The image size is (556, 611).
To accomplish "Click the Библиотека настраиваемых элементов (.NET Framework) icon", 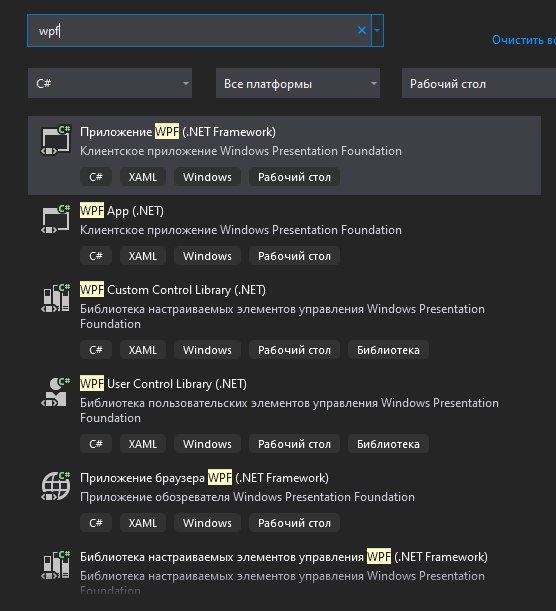I will 56,565.
